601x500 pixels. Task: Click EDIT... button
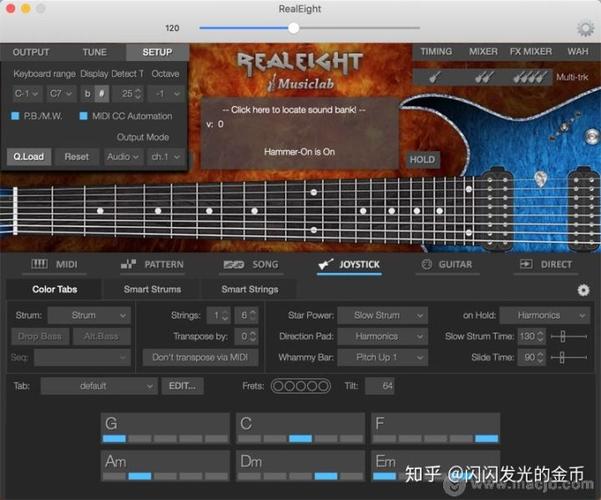[x=182, y=386]
